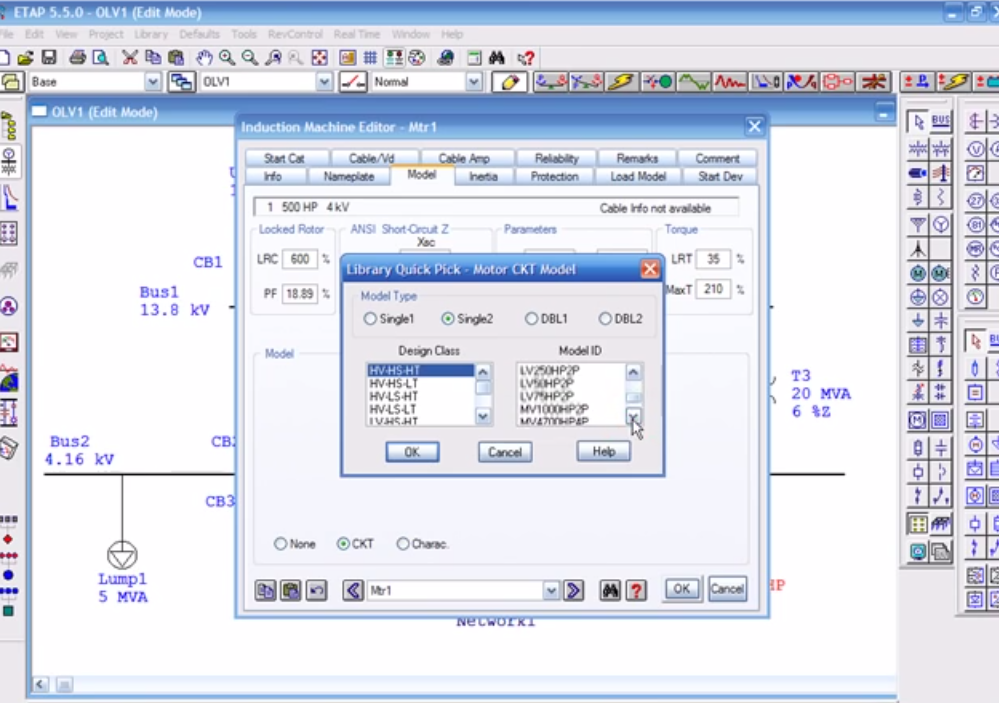Image resolution: width=999 pixels, height=703 pixels.
Task: Select the Single1 model type
Action: [x=370, y=319]
